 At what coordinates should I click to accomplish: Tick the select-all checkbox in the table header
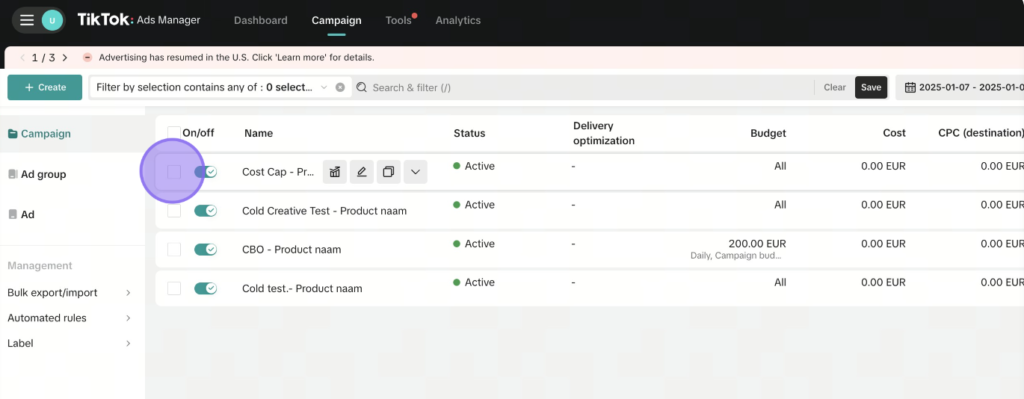click(174, 133)
